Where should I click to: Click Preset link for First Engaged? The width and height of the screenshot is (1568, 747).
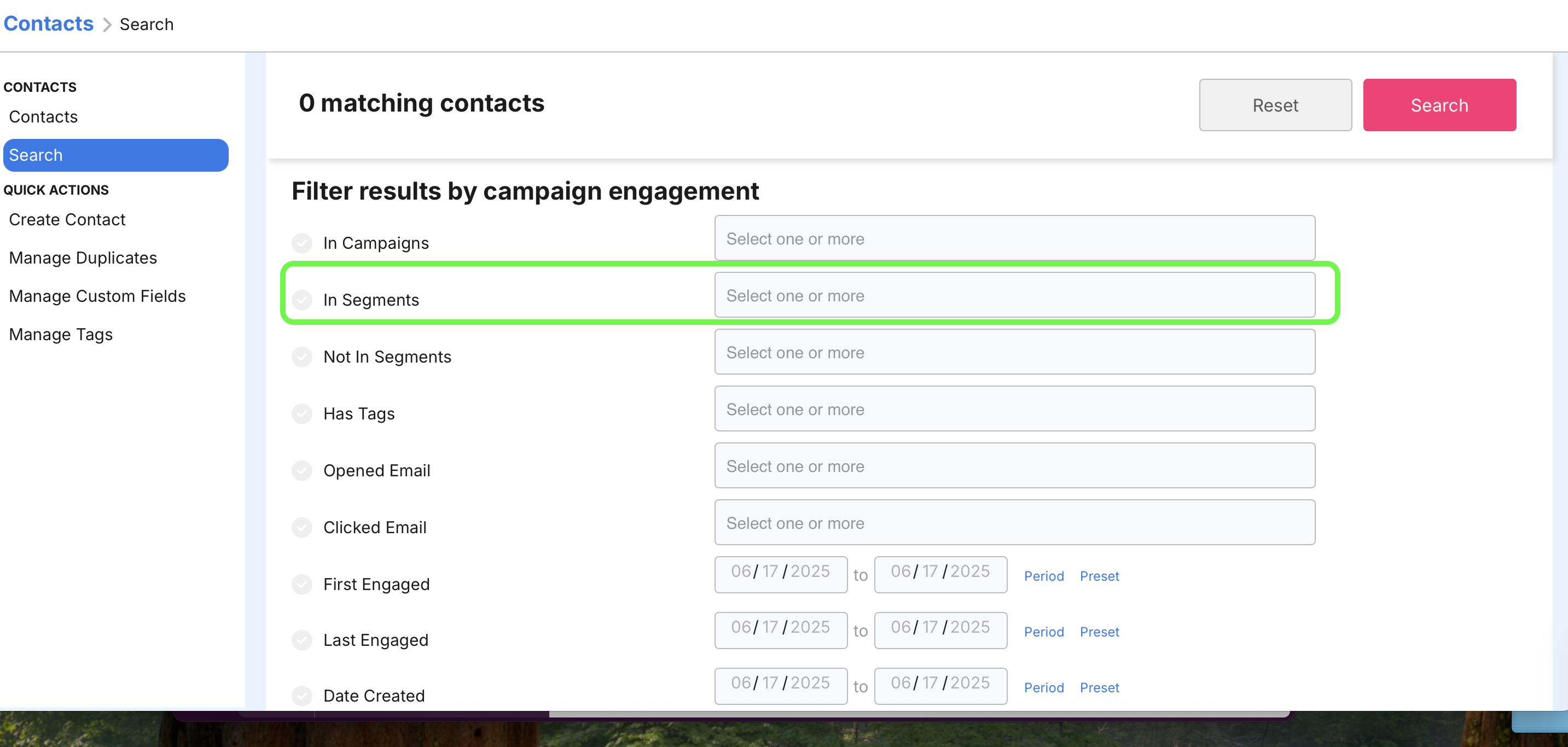pyautogui.click(x=1099, y=576)
